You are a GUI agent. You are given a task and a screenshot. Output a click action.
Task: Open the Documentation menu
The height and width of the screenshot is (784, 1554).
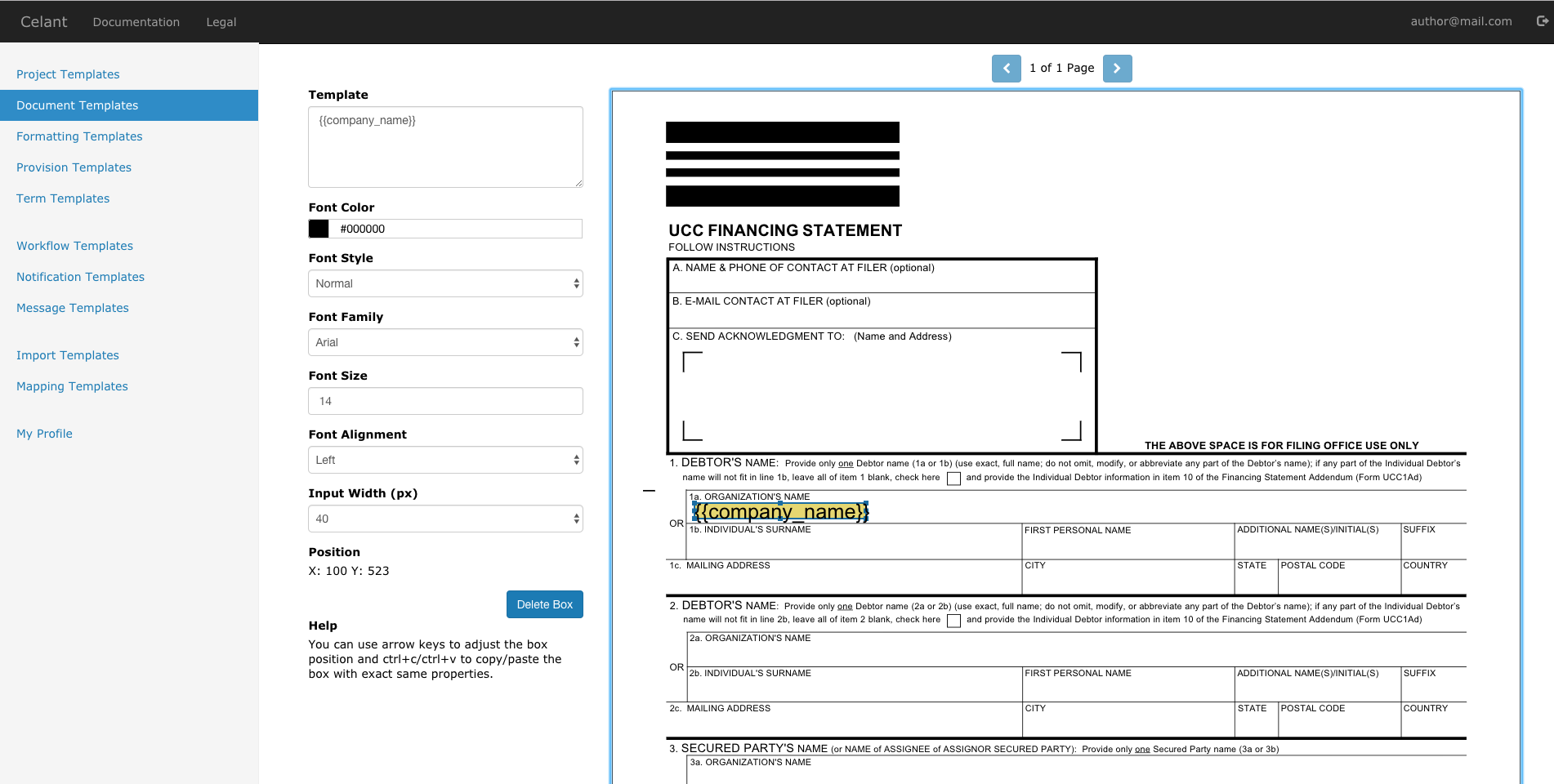click(x=136, y=22)
